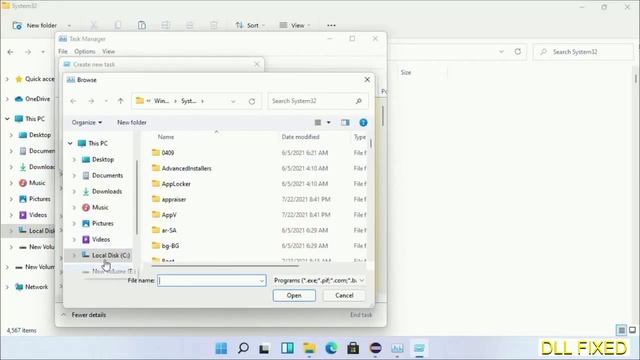
Task: Click the File name input field
Action: coord(211,280)
